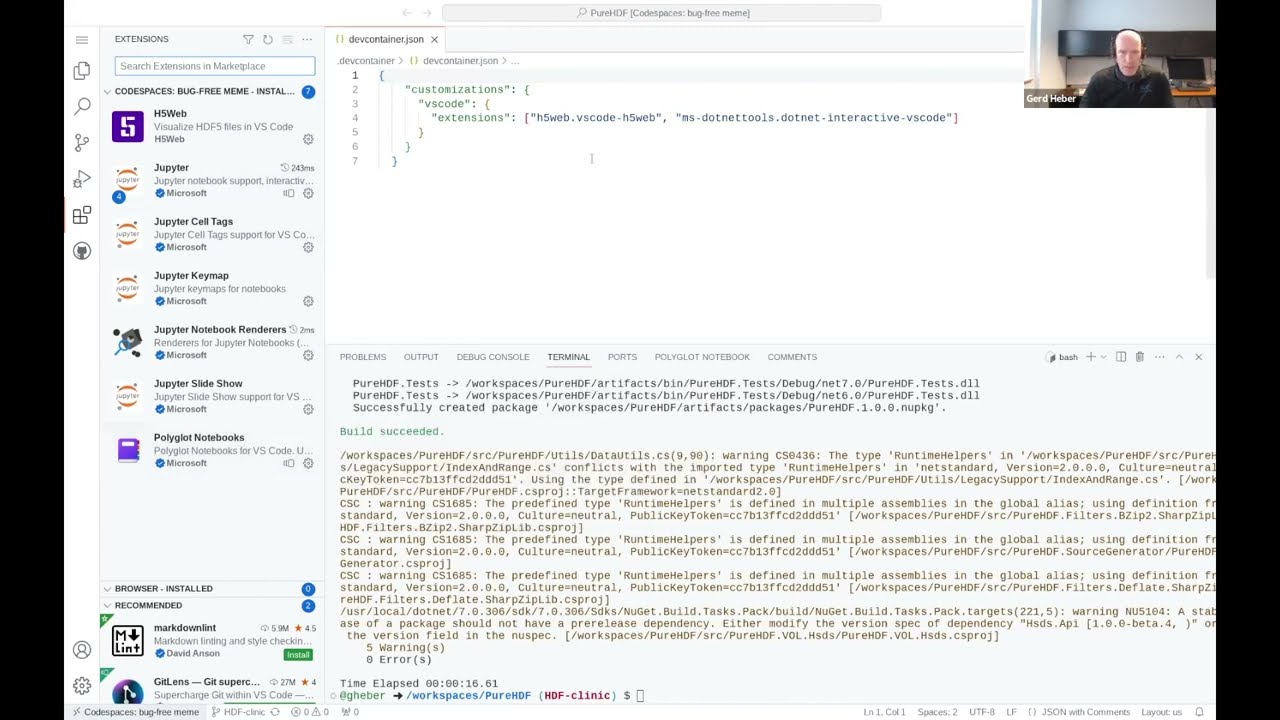The height and width of the screenshot is (720, 1280).
Task: Switch to the Problems panel tab
Action: pos(362,357)
